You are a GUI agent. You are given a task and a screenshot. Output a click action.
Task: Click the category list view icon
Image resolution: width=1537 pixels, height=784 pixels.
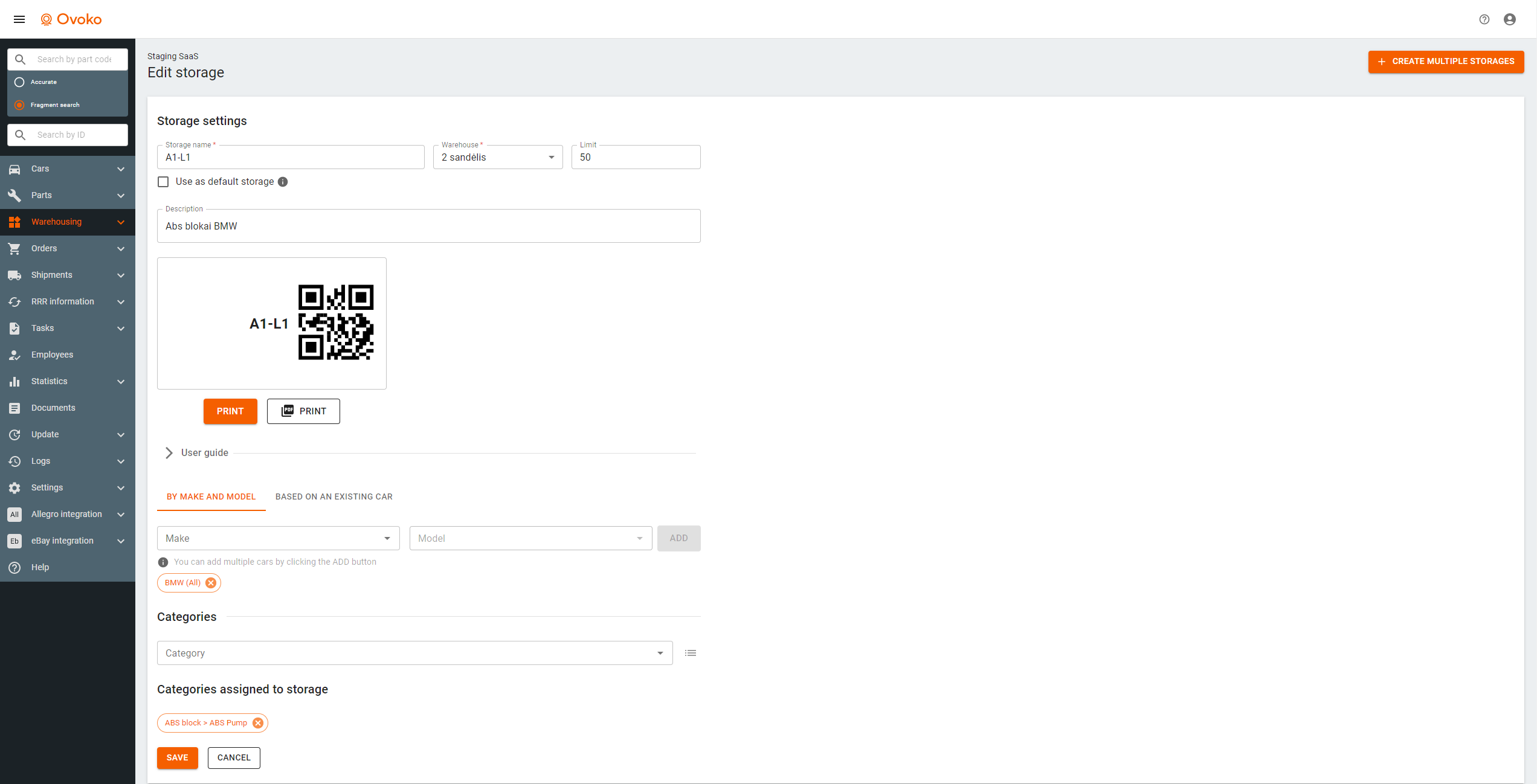(x=690, y=653)
